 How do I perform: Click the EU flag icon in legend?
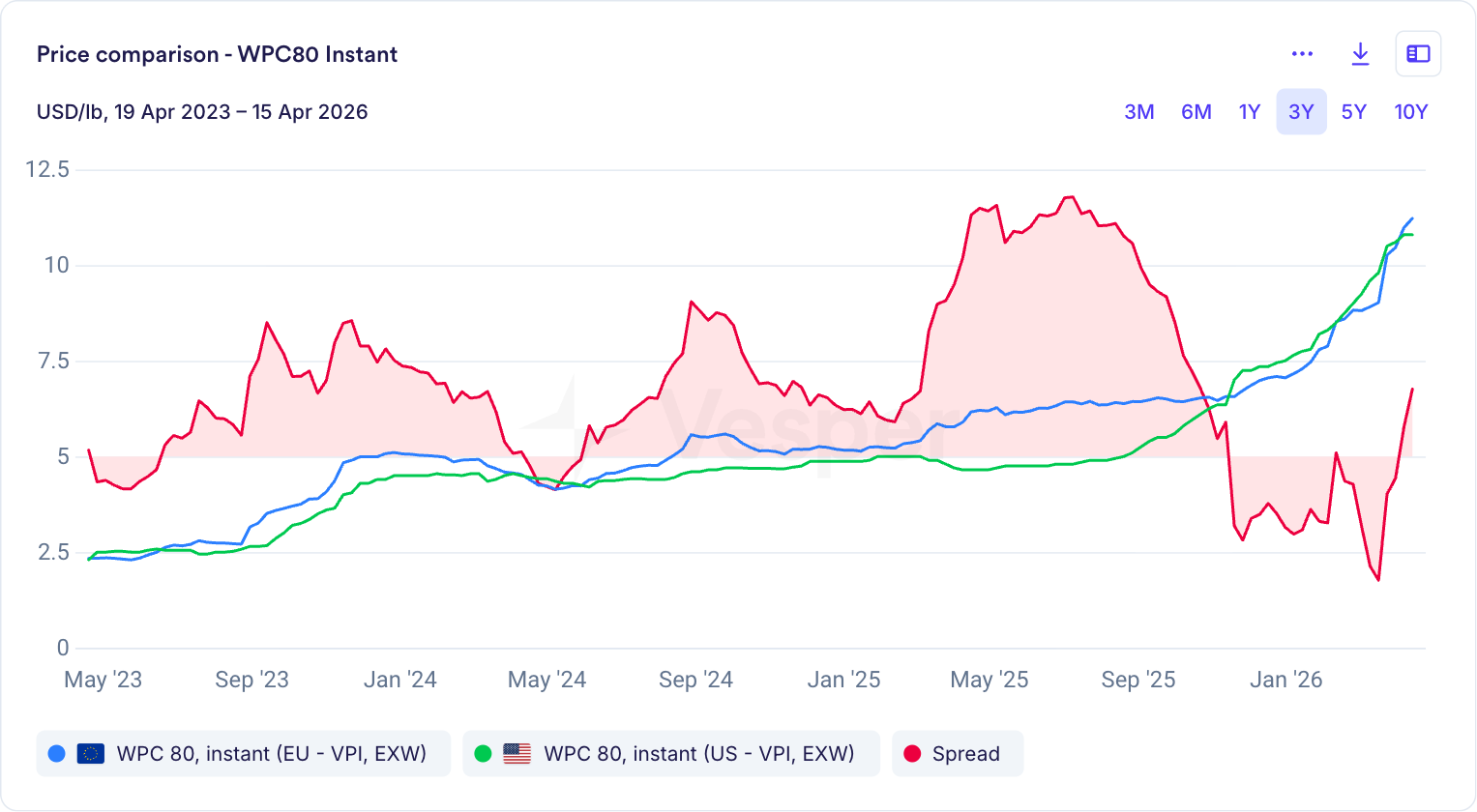point(91,754)
